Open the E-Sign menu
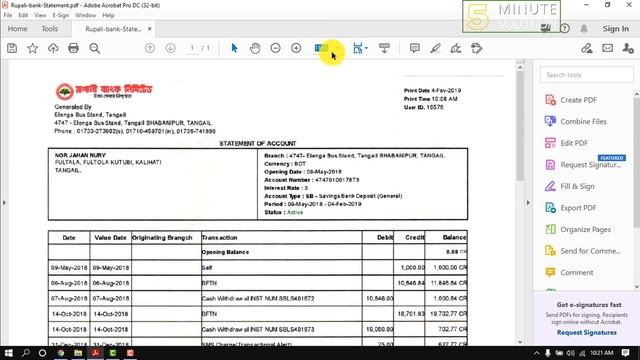640x360 pixels. pos(60,15)
